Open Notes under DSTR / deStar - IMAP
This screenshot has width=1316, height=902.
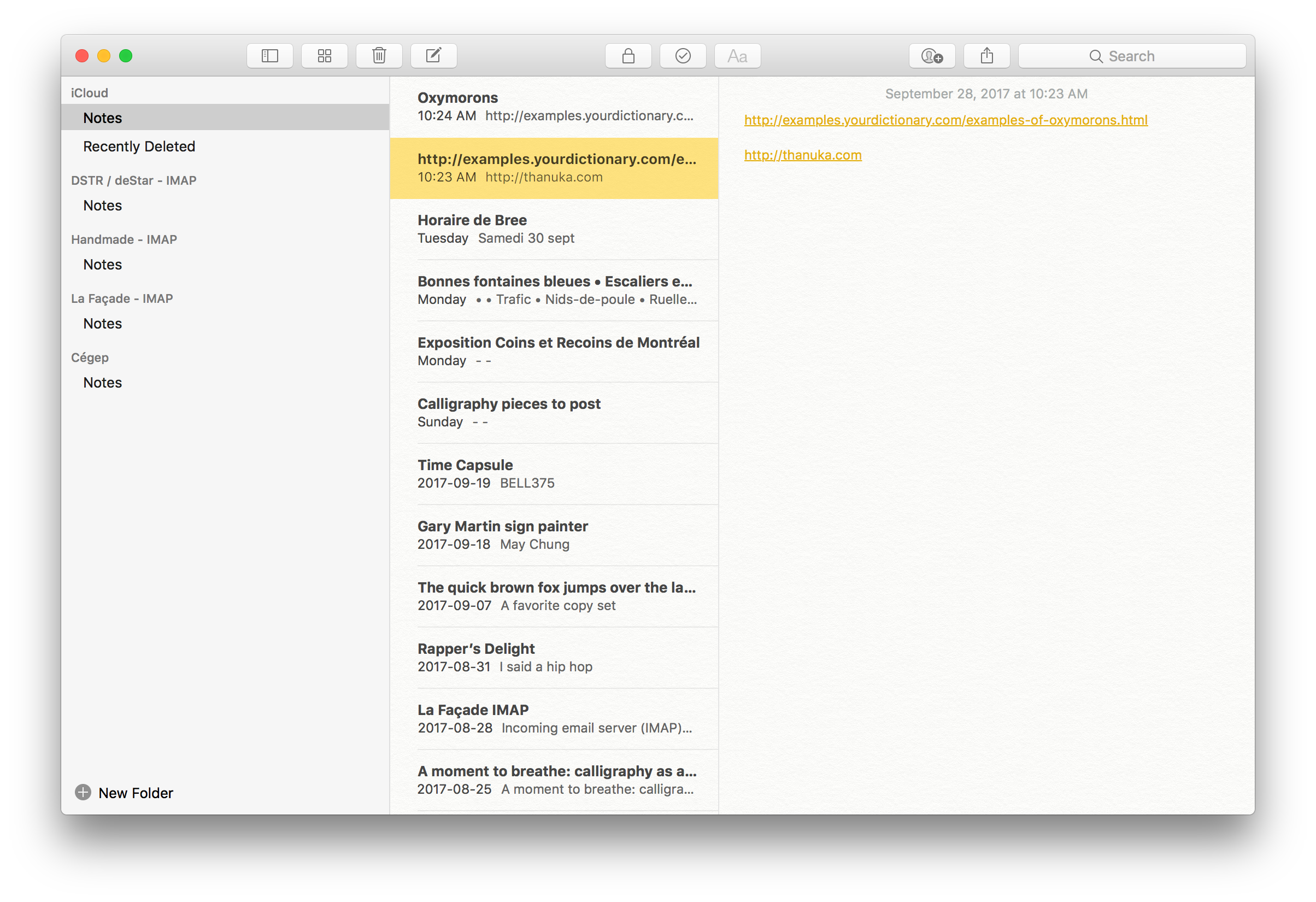pyautogui.click(x=103, y=205)
